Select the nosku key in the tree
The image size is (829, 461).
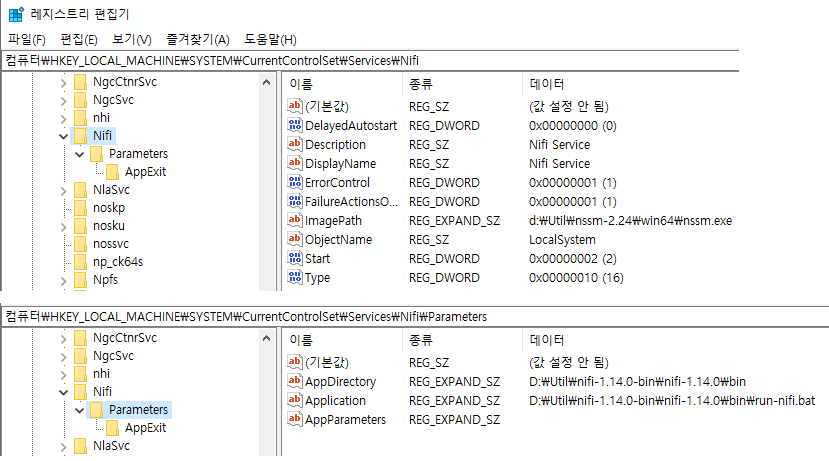109,226
